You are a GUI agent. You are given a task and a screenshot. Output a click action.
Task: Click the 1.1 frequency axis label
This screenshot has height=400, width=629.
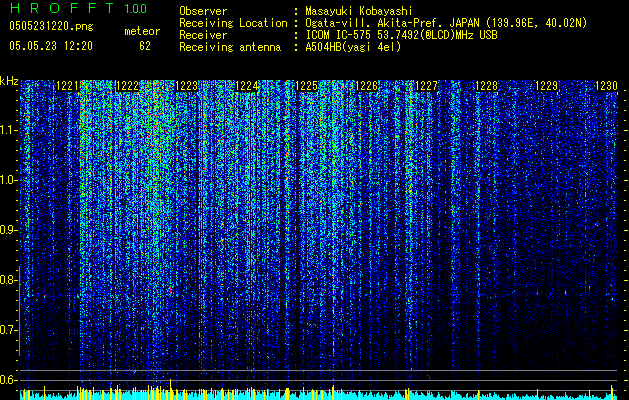point(9,130)
